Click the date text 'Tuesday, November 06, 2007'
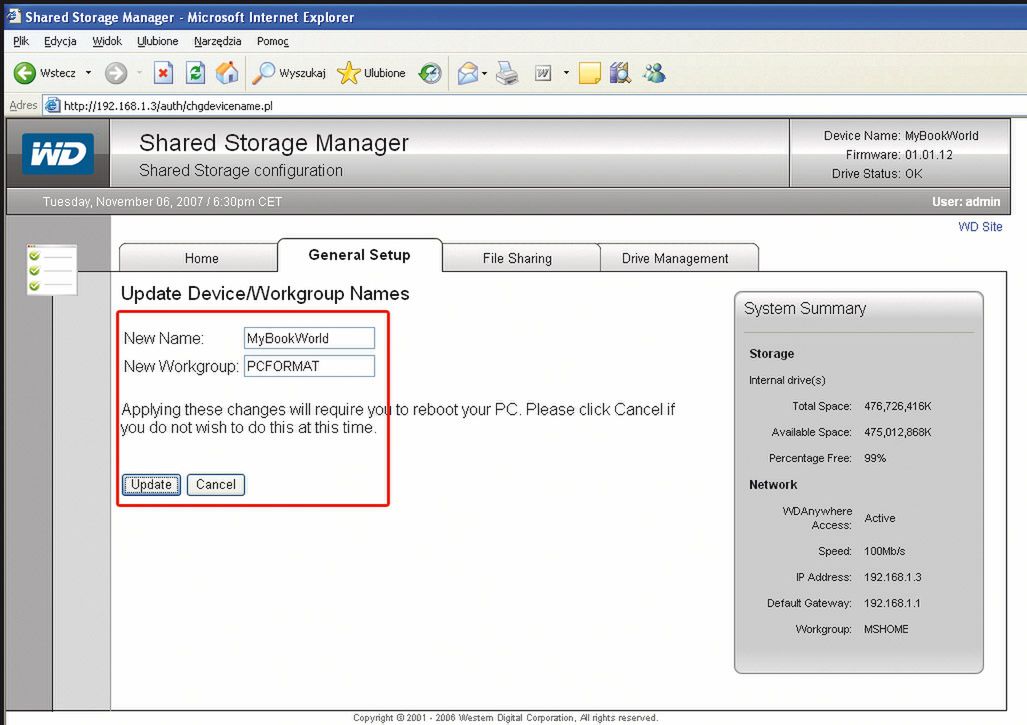Screen dimensions: 1027x725 (123, 202)
